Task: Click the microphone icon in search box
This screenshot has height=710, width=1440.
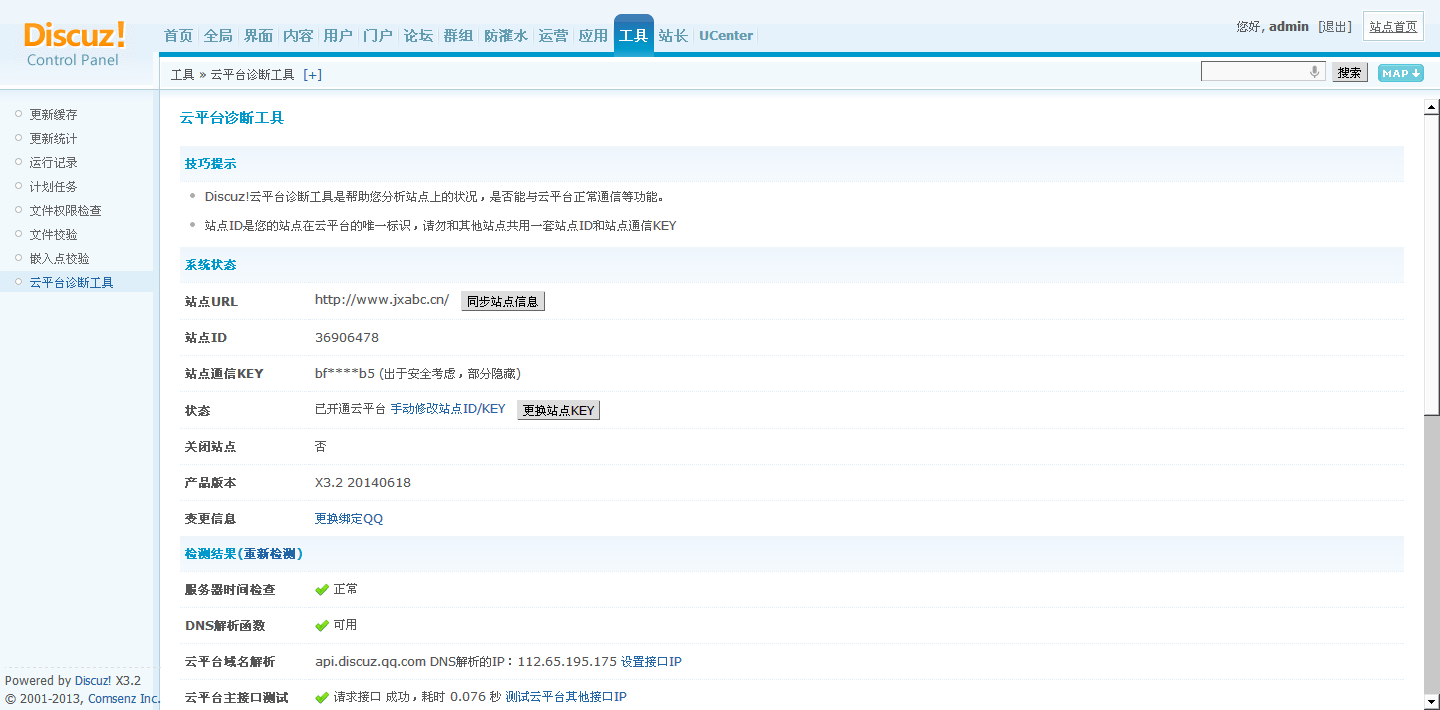Action: click(1315, 72)
